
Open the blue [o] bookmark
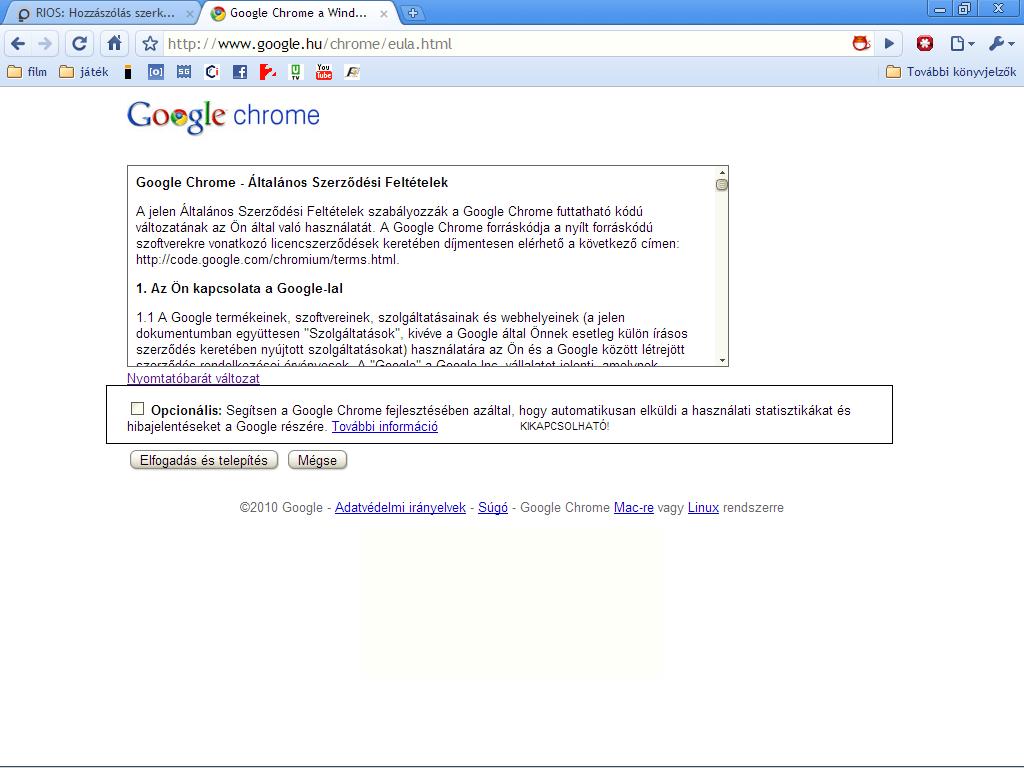[x=155, y=72]
